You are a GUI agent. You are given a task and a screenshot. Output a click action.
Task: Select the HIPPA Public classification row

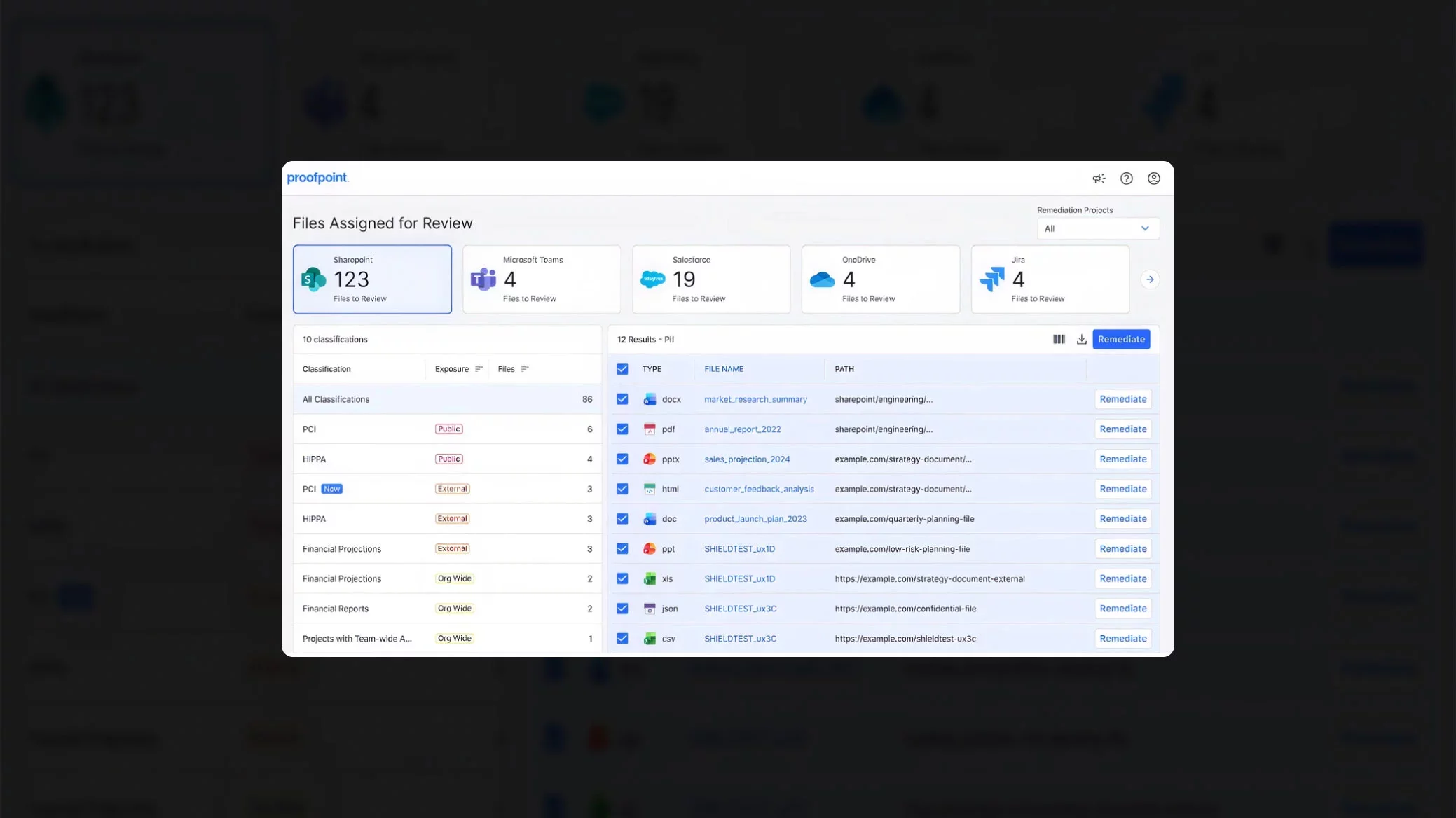pyautogui.click(x=447, y=459)
